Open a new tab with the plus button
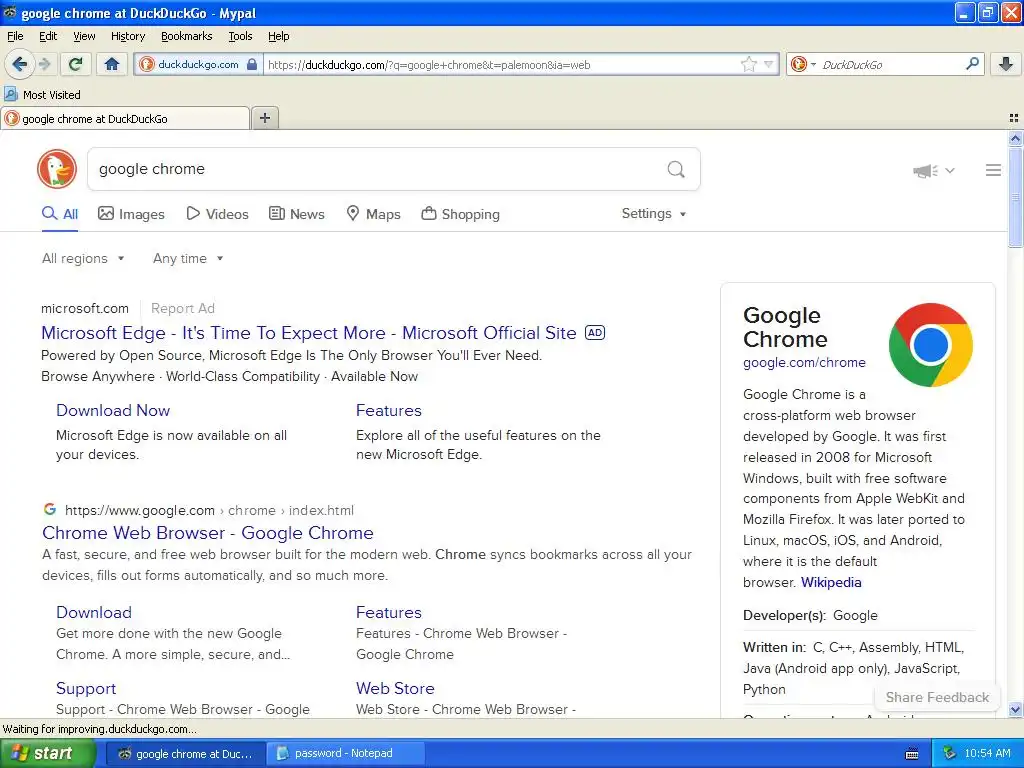The image size is (1024, 768). (x=264, y=118)
